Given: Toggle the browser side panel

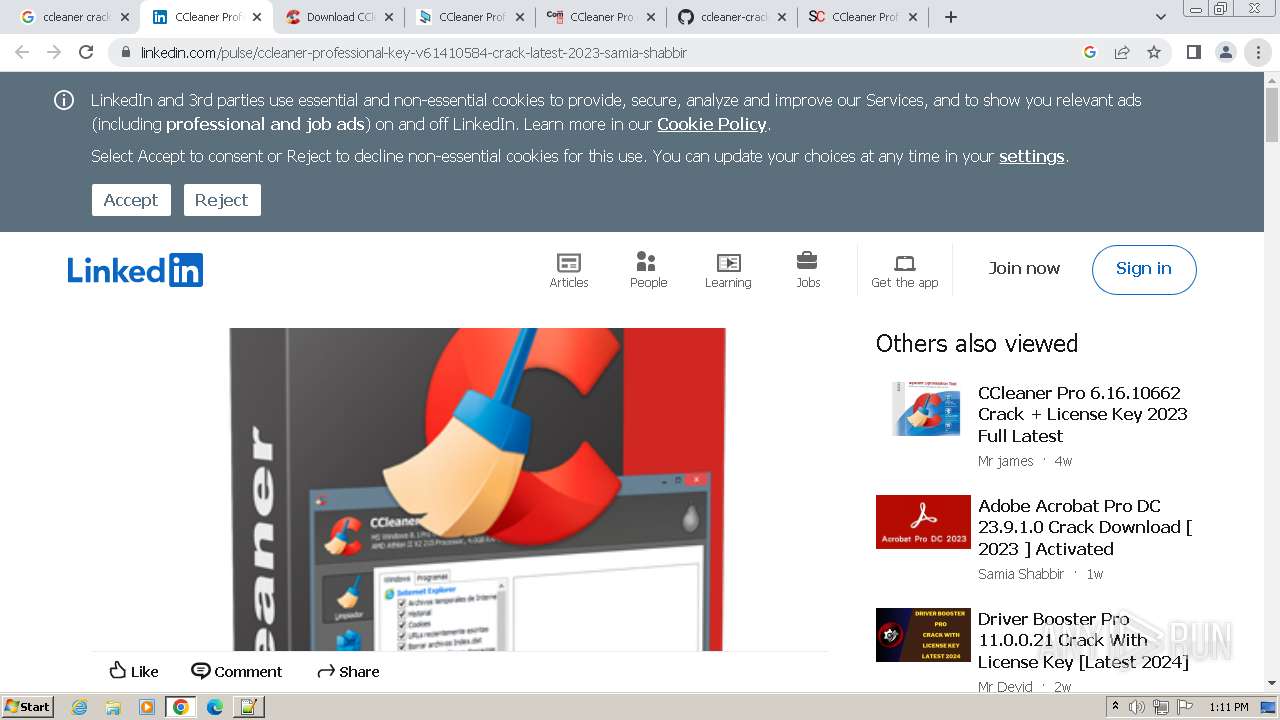Looking at the screenshot, I should [1194, 52].
